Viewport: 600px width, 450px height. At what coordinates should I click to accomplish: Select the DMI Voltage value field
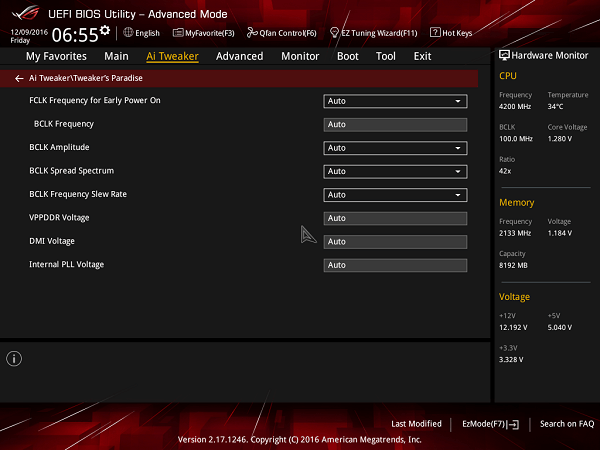(395, 242)
